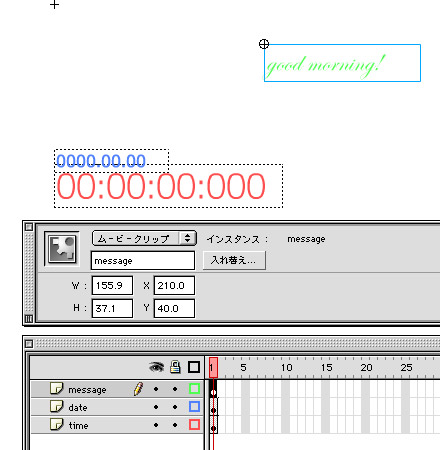The height and width of the screenshot is (450, 440).
Task: Toggle the lock dot of the time layer
Action: click(x=175, y=425)
